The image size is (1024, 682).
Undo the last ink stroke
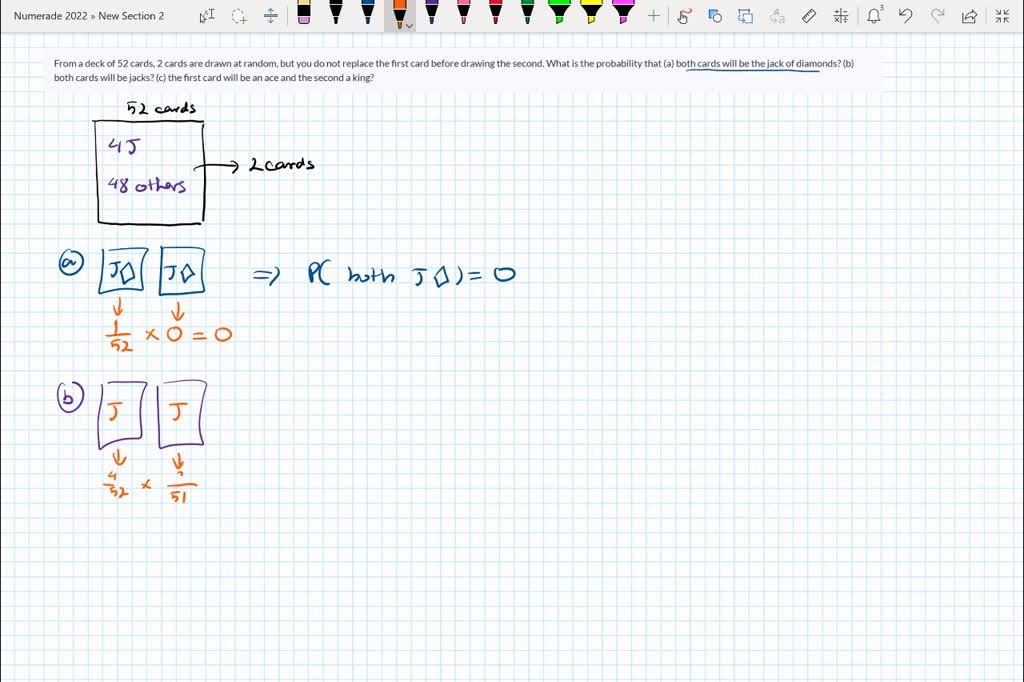click(906, 16)
